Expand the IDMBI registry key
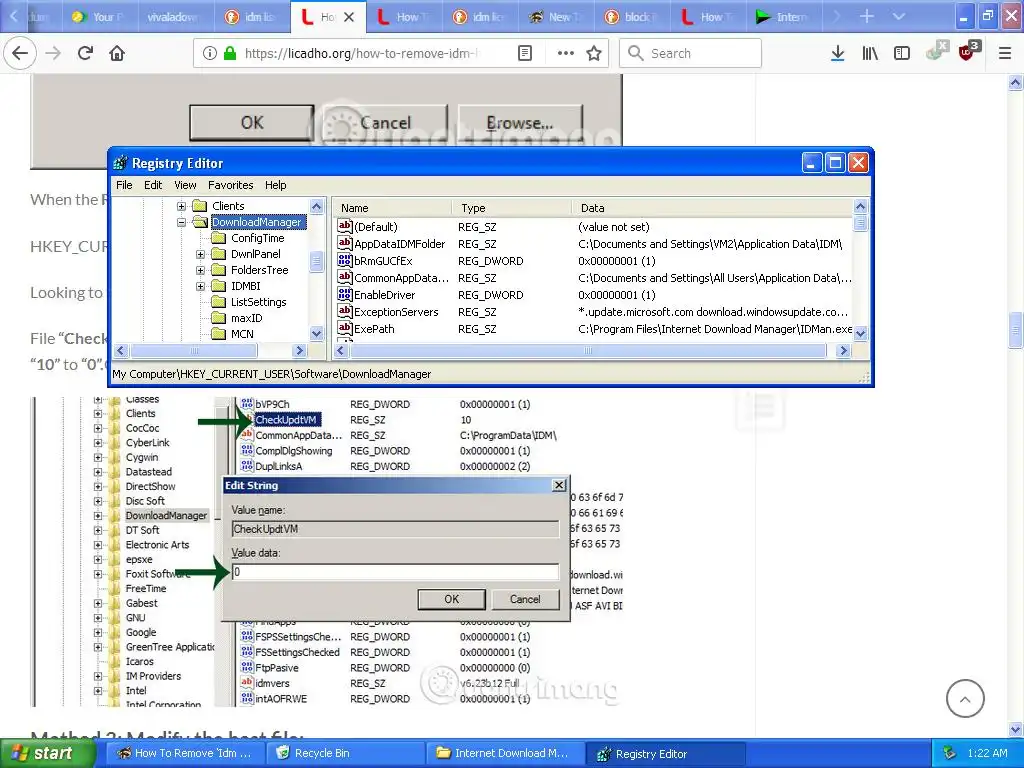 coord(200,286)
